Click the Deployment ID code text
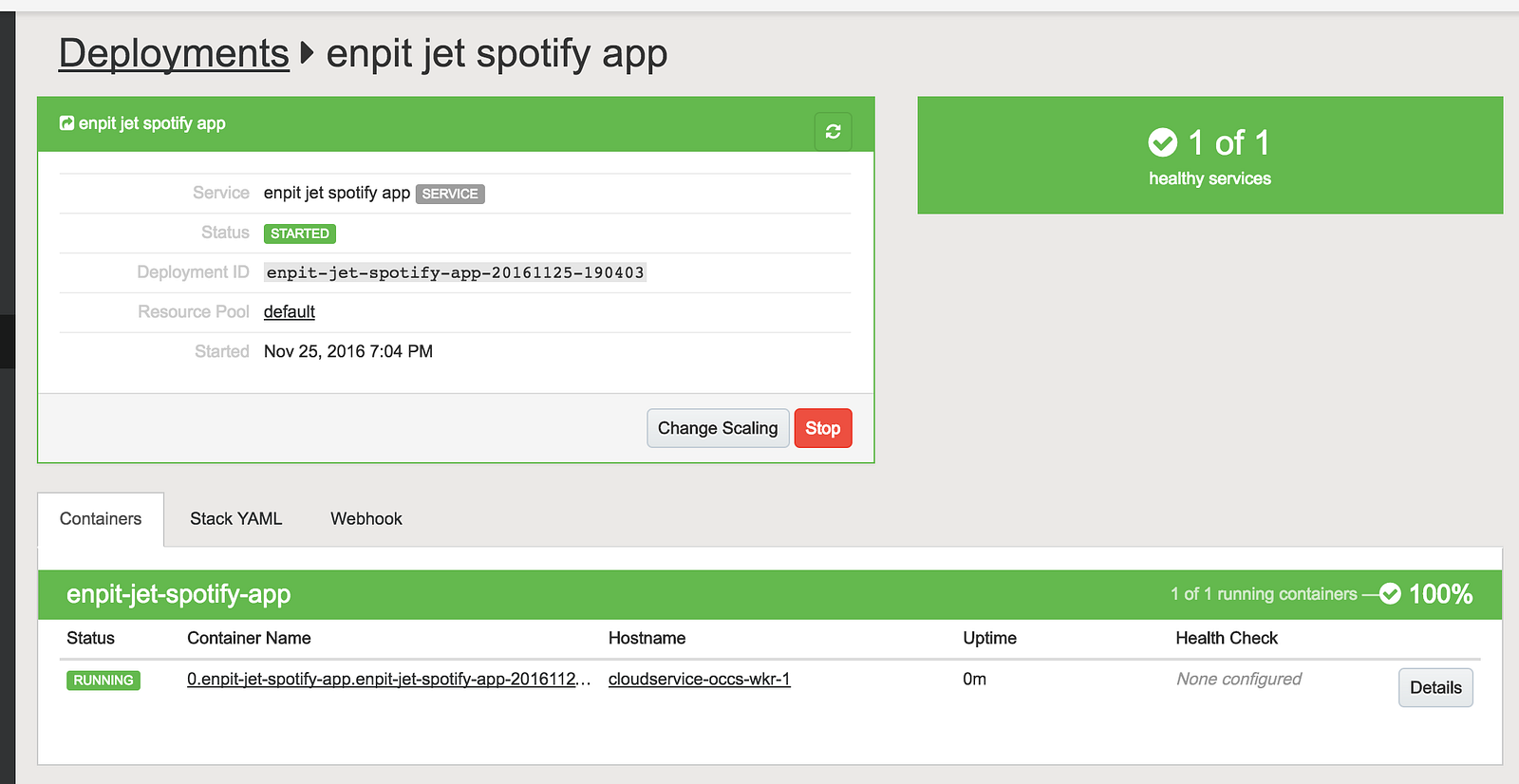This screenshot has width=1519, height=784. coord(455,273)
